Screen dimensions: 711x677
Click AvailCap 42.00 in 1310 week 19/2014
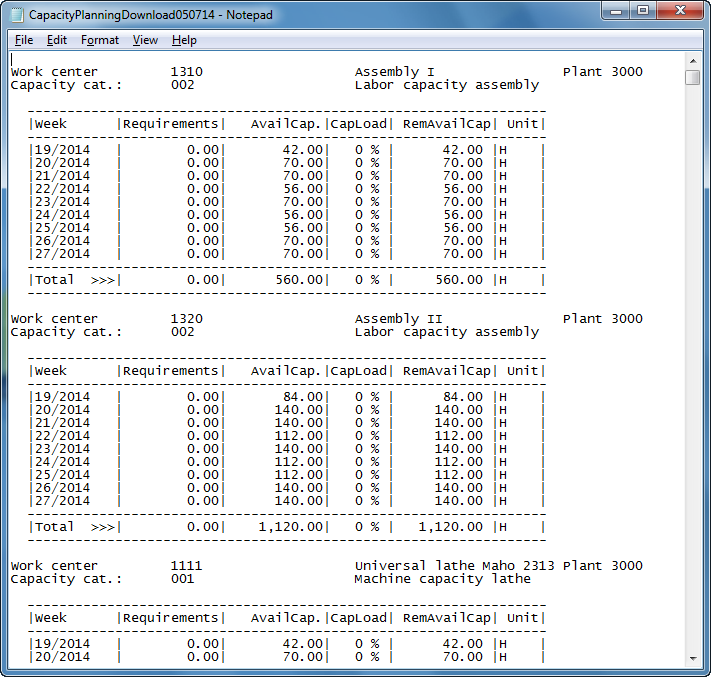(302, 150)
